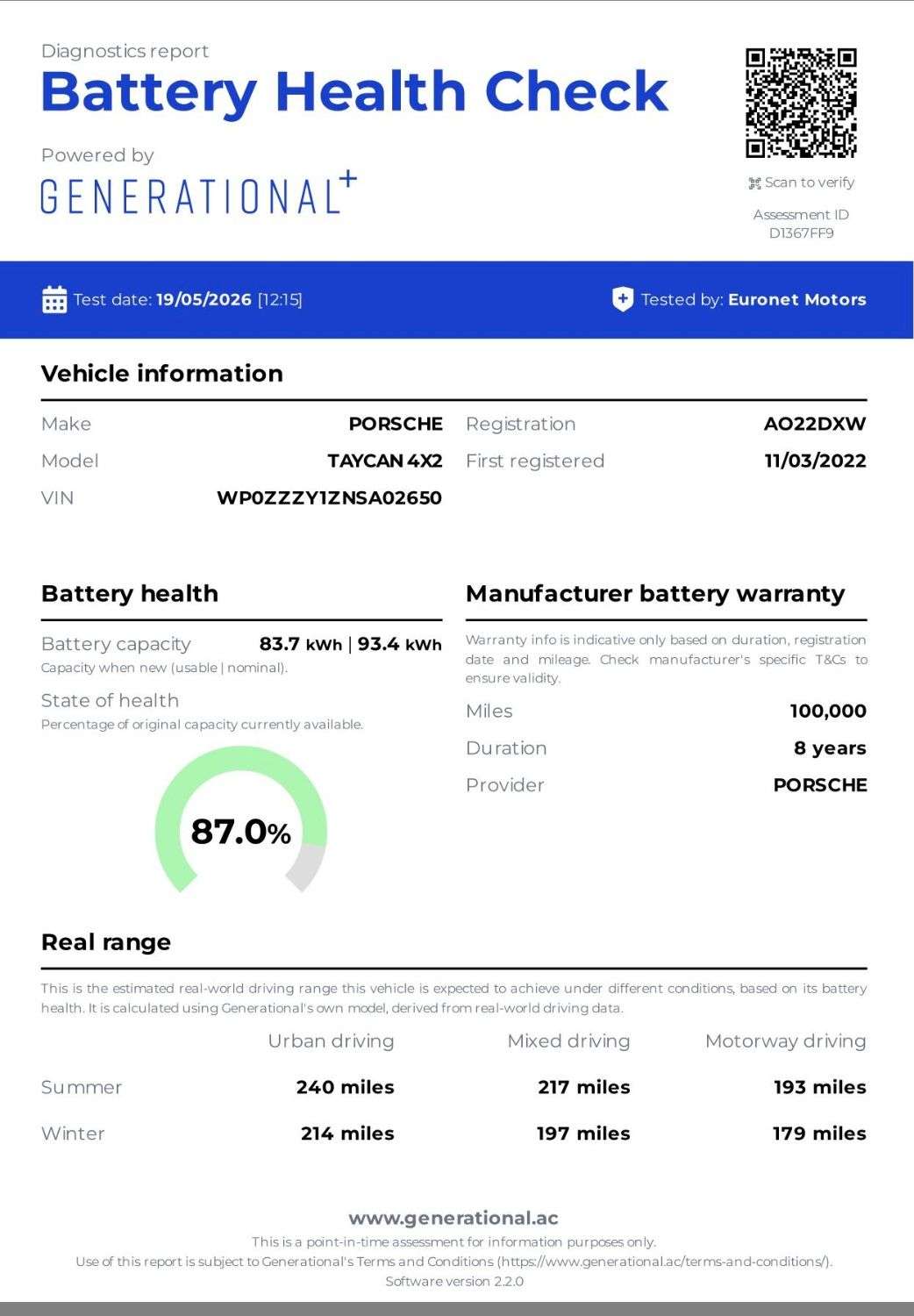This screenshot has height=1316, width=914.
Task: Click the registration AO22DXW
Action: [x=815, y=424]
